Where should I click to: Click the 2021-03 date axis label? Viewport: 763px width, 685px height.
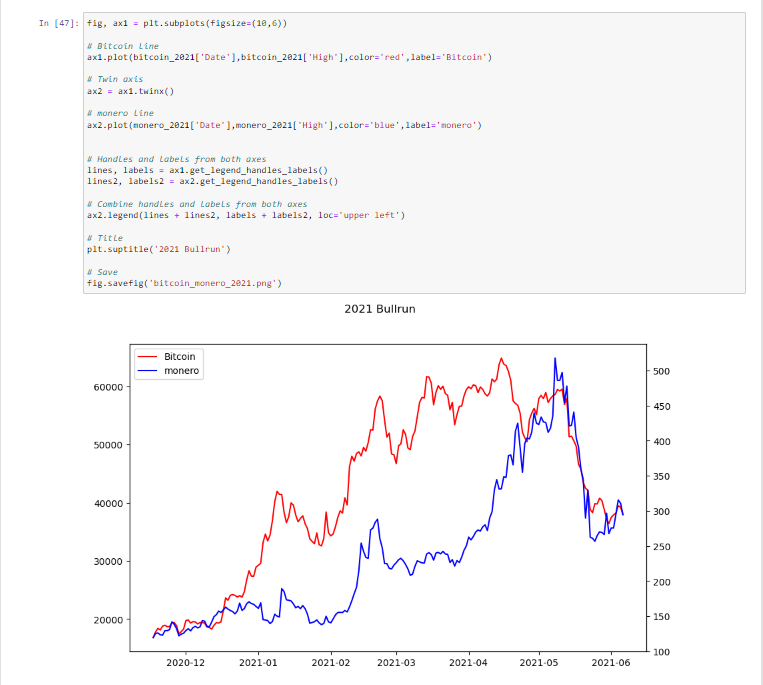(x=396, y=663)
